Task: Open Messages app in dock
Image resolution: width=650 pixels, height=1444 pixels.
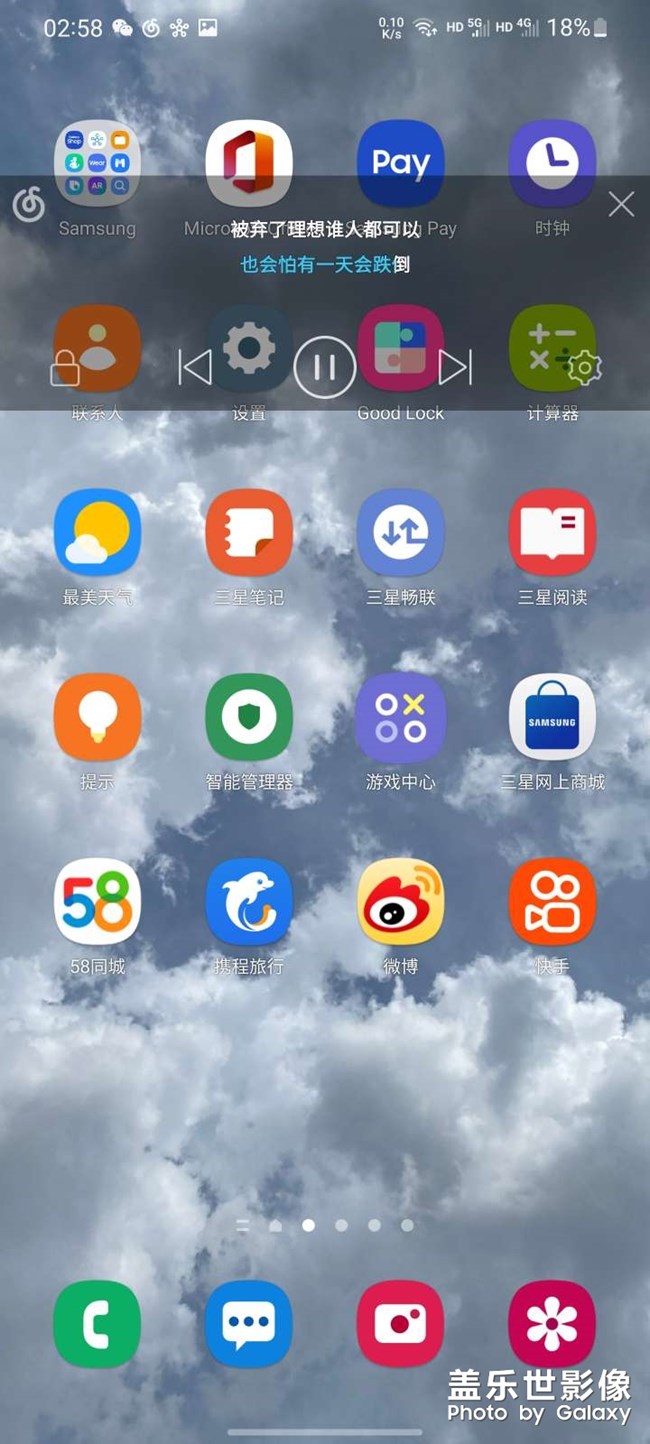Action: 249,1324
